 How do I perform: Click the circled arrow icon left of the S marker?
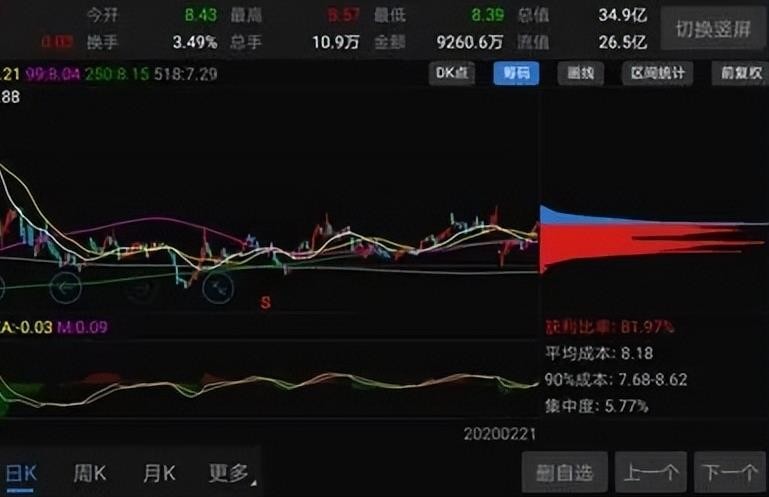coord(218,288)
